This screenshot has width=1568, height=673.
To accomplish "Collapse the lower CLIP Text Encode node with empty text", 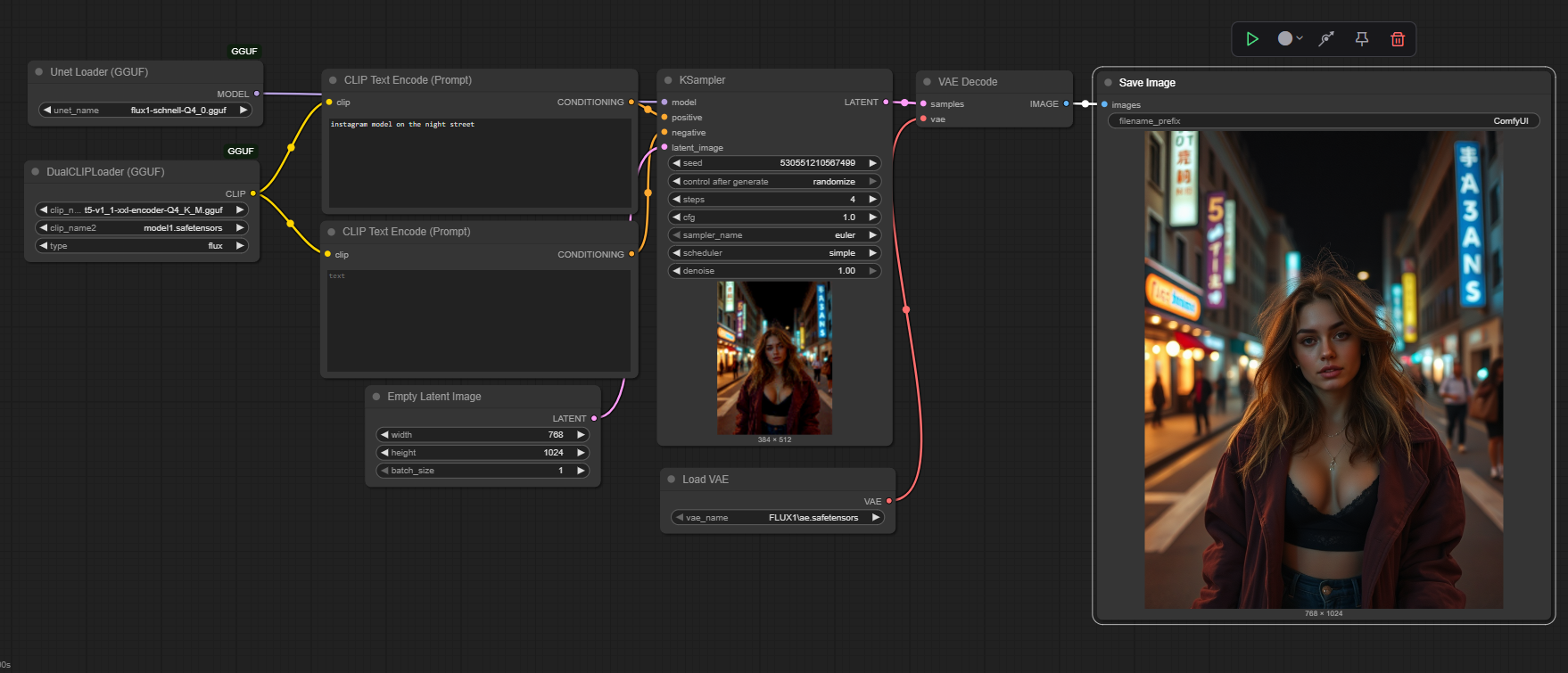I will 331,232.
